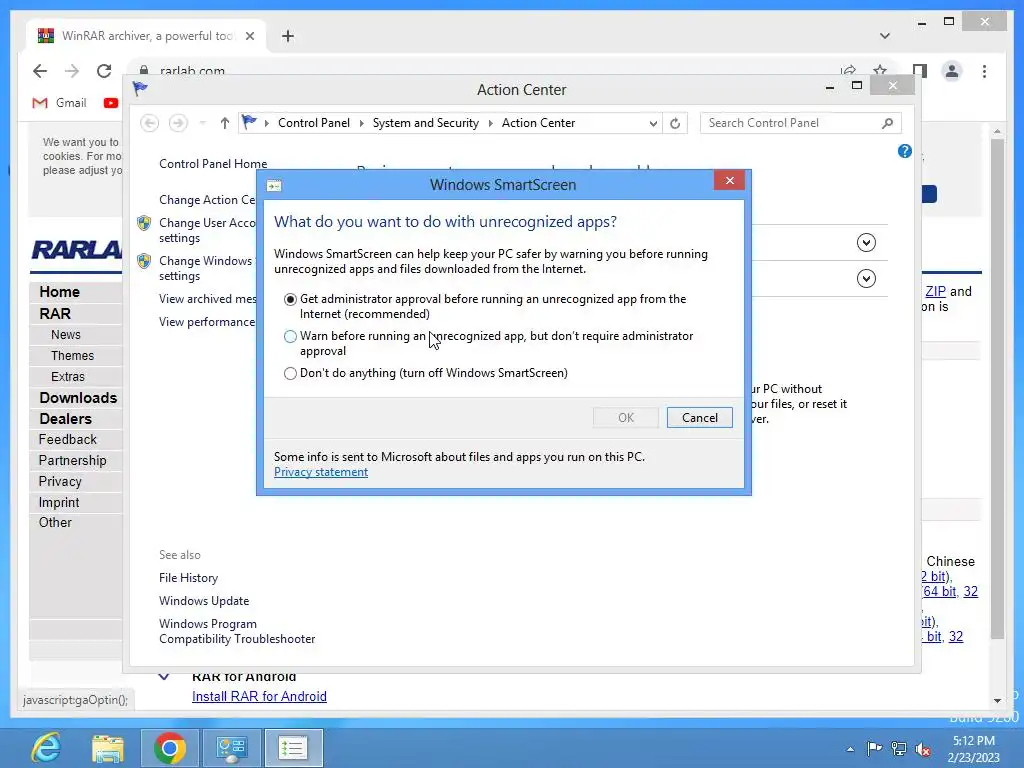Open the Privacy statement link
This screenshot has height=768, width=1024.
[321, 472]
